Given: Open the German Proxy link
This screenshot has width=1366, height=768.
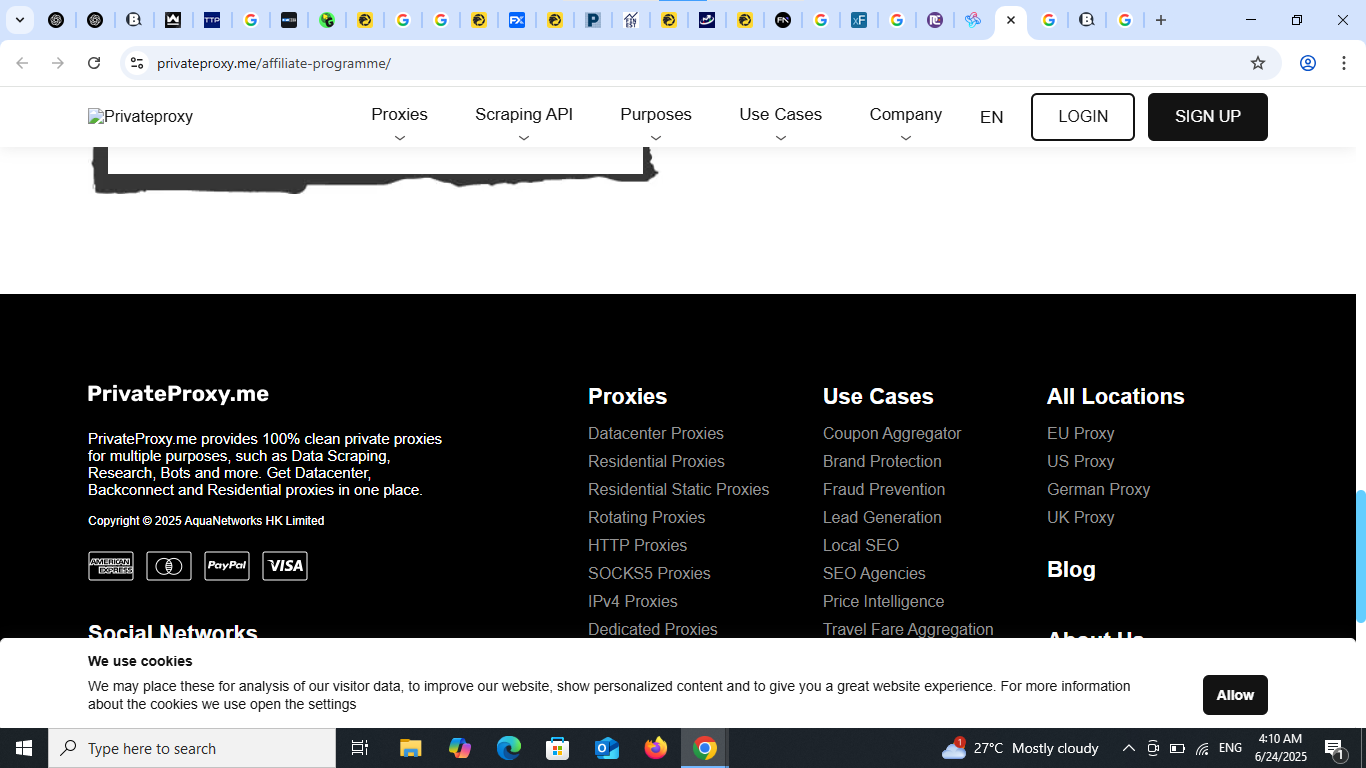Looking at the screenshot, I should [x=1099, y=489].
